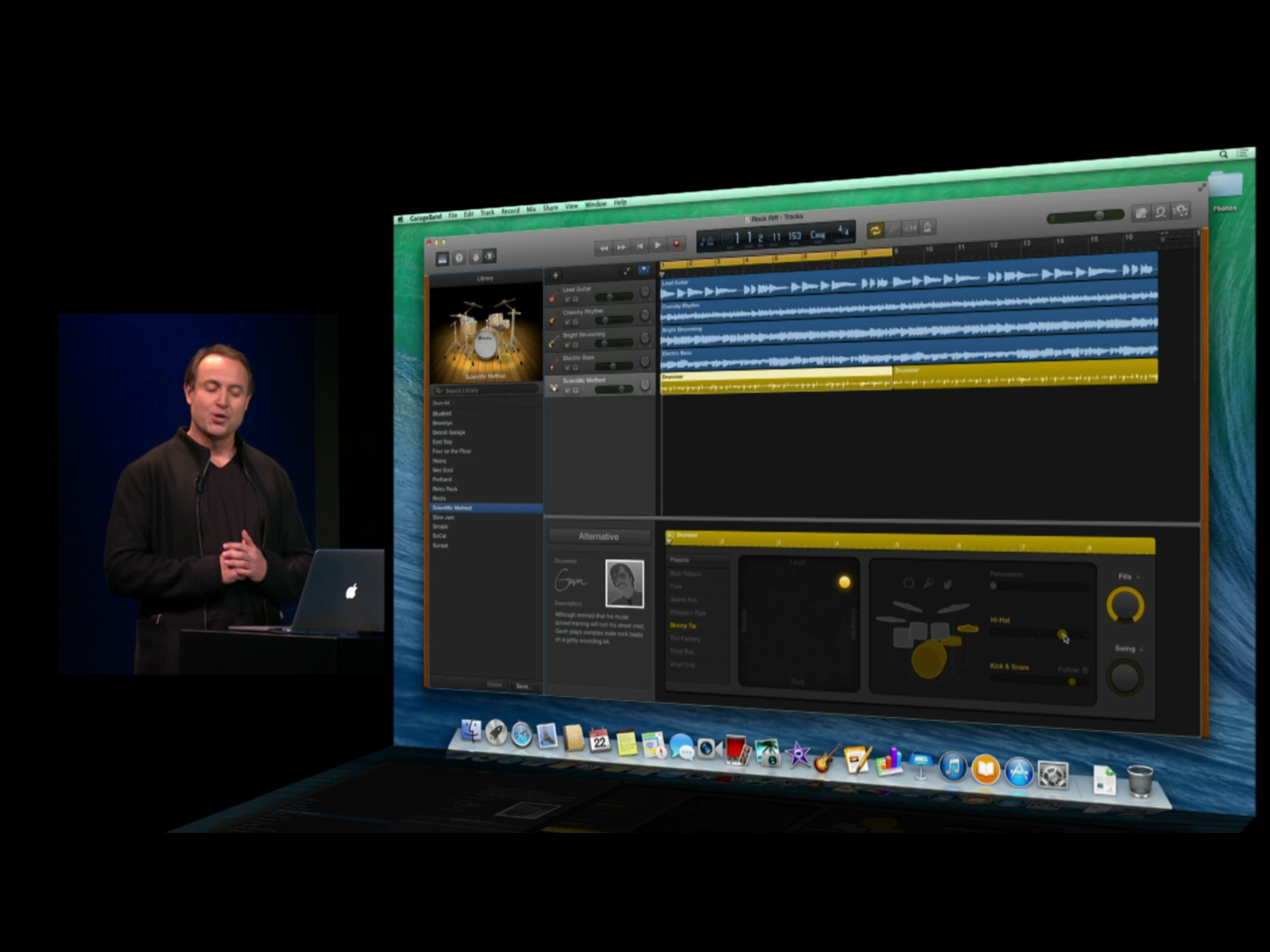
Task: Click the Catch playhead button in track header
Action: click(627, 271)
